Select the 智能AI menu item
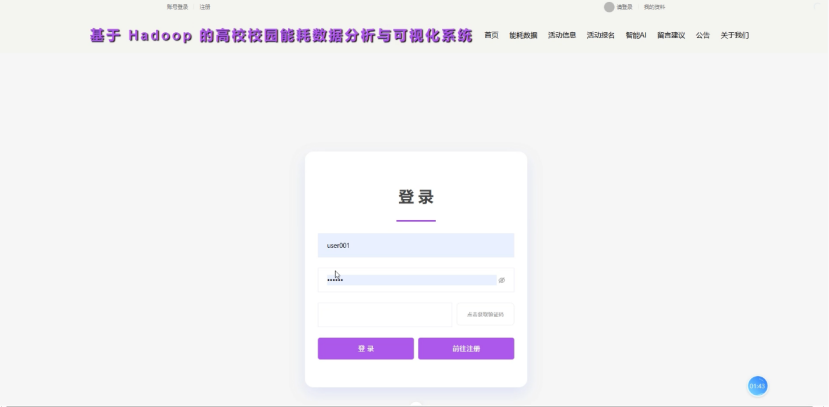The height and width of the screenshot is (407, 829). coord(635,35)
